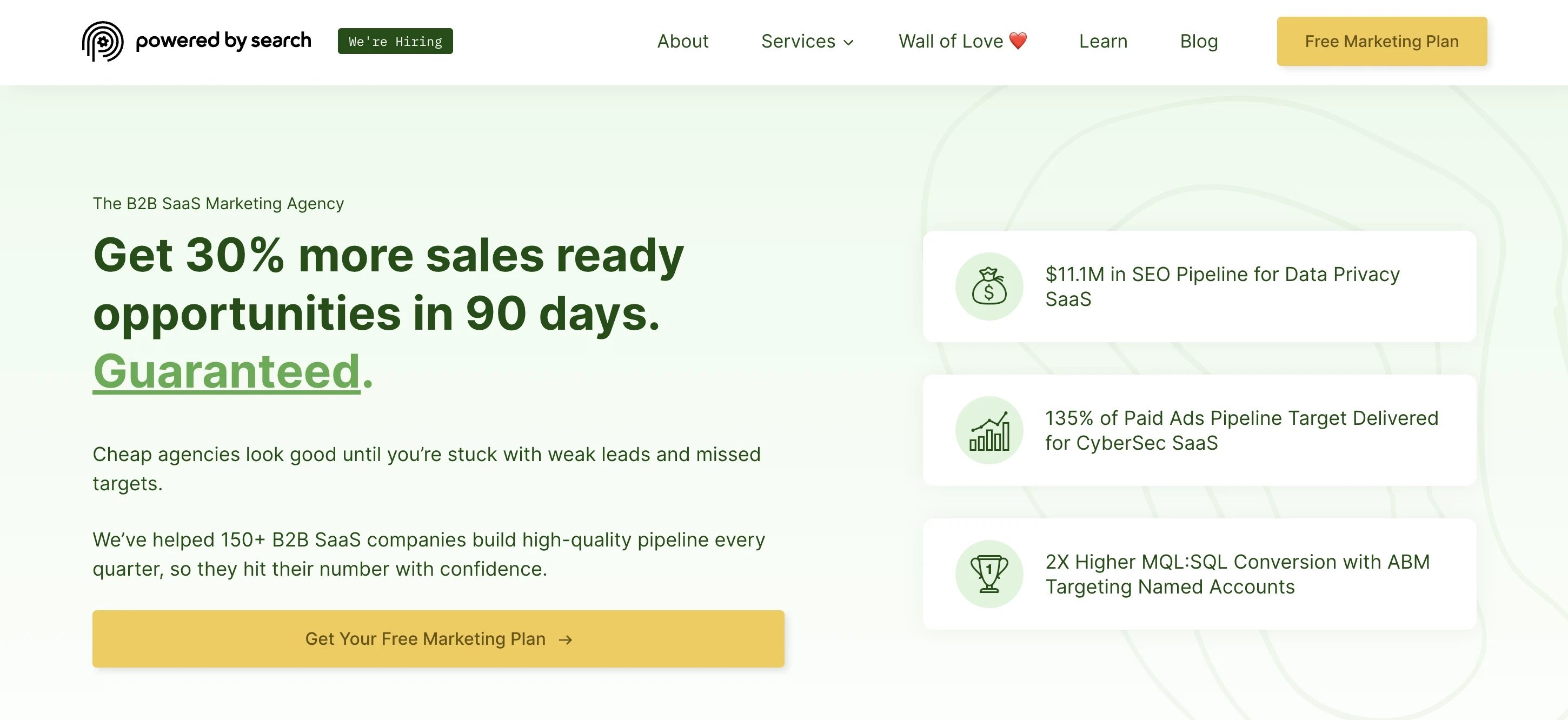Open the About page
This screenshot has width=1568, height=720.
[682, 42]
